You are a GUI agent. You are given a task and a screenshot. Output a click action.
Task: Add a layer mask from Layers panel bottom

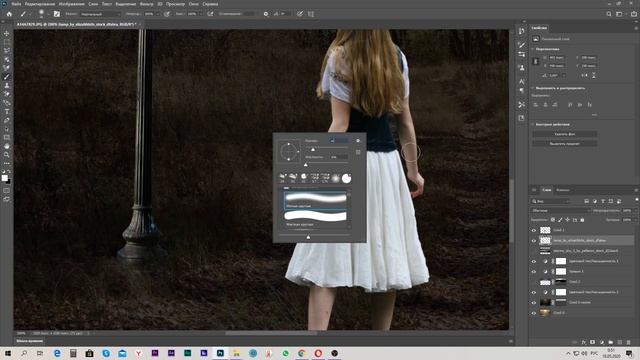[592, 342]
